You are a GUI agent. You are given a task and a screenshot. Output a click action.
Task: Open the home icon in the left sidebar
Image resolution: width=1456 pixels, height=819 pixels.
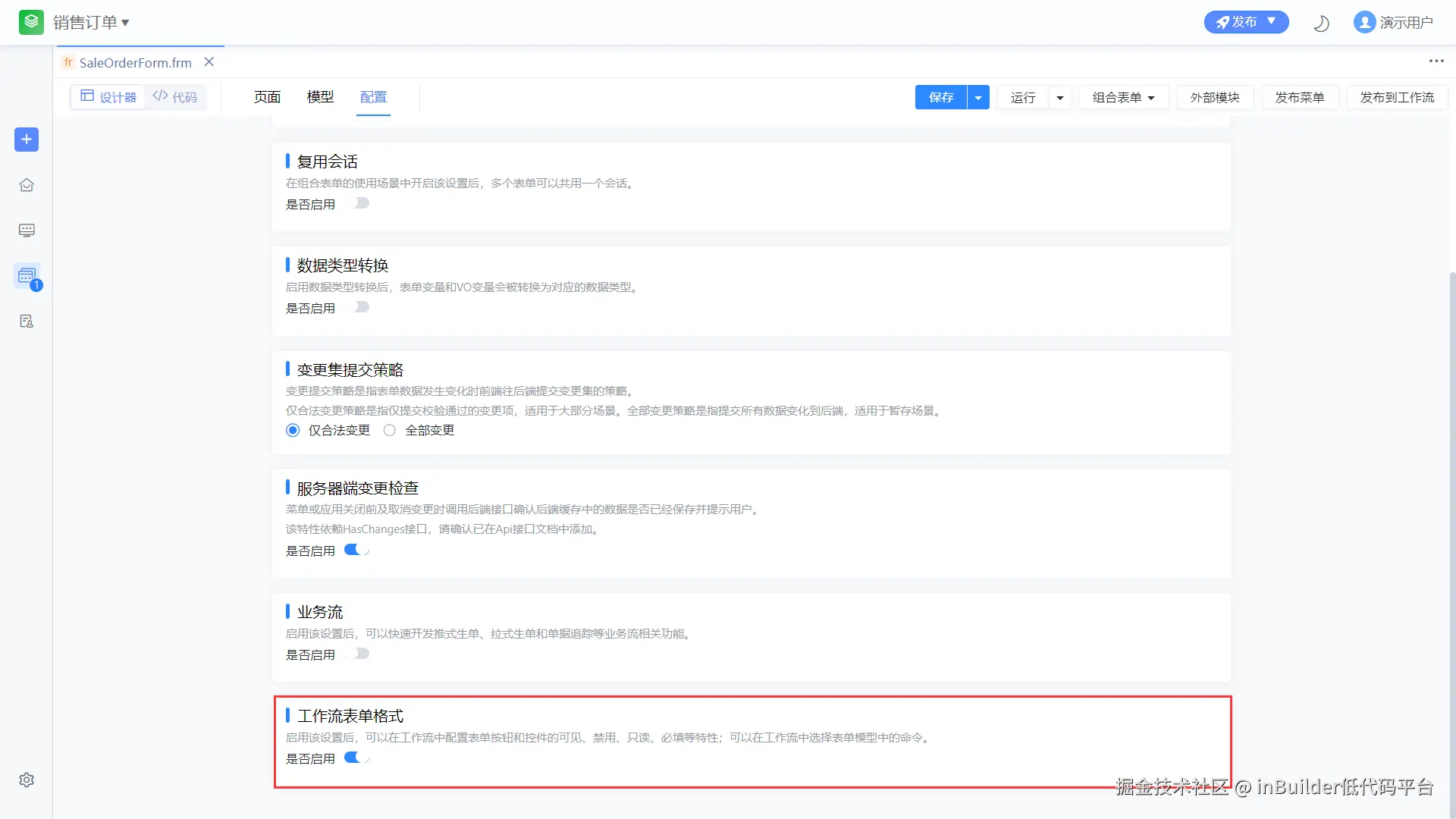[27, 185]
